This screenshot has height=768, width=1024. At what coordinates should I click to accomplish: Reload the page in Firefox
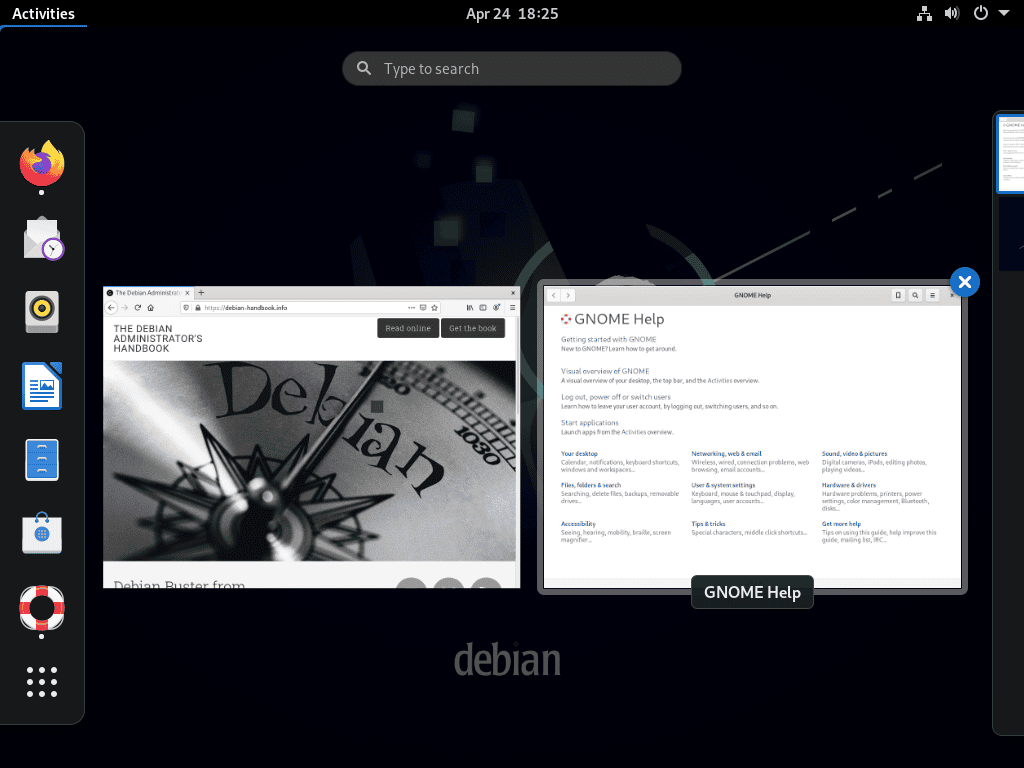137,307
